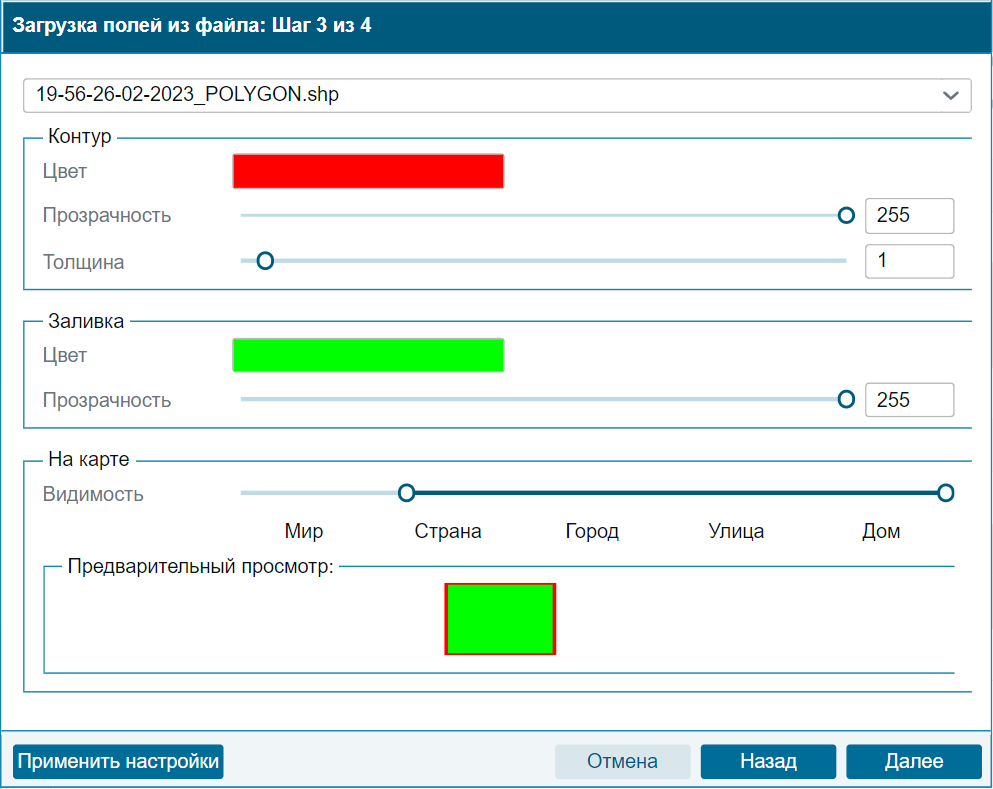
Task: Proceed with the Далее button
Action: pyautogui.click(x=914, y=761)
